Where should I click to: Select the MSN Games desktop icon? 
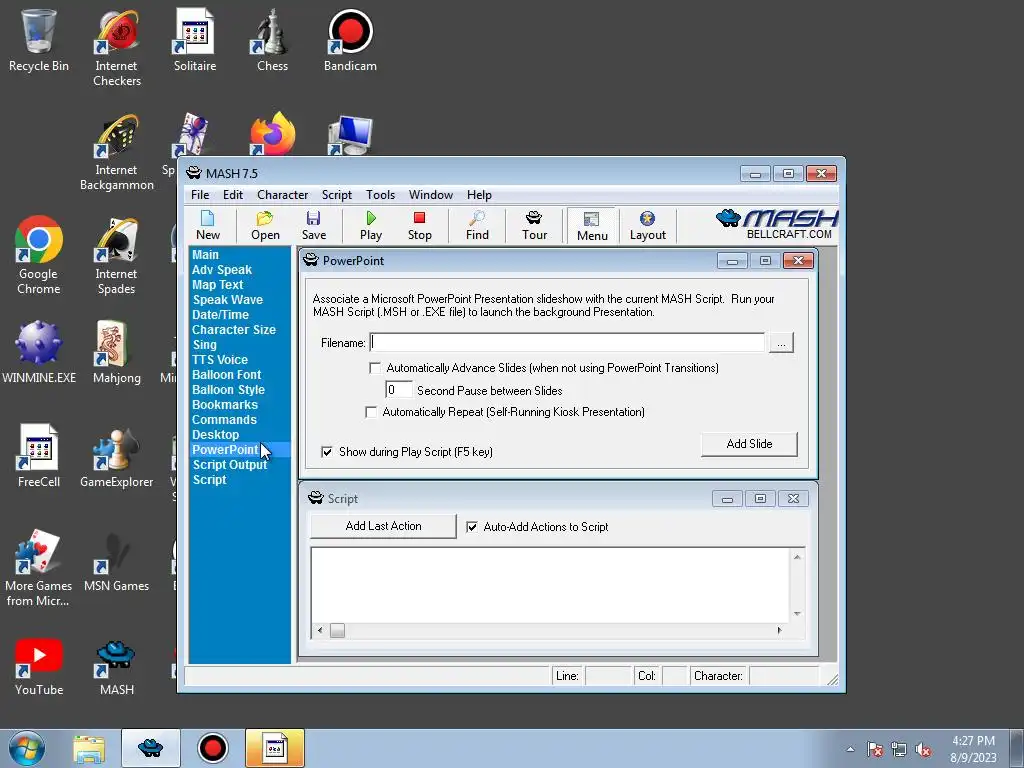[x=116, y=560]
